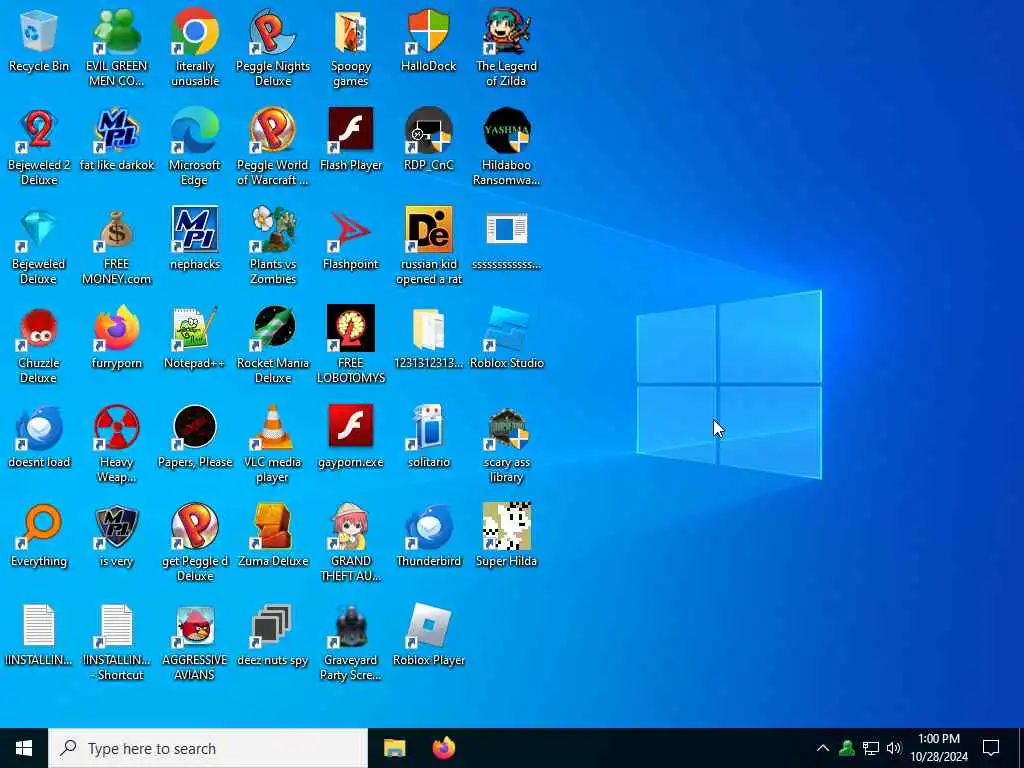Click the Show desktop strip
The height and width of the screenshot is (768, 1024).
[1021, 748]
